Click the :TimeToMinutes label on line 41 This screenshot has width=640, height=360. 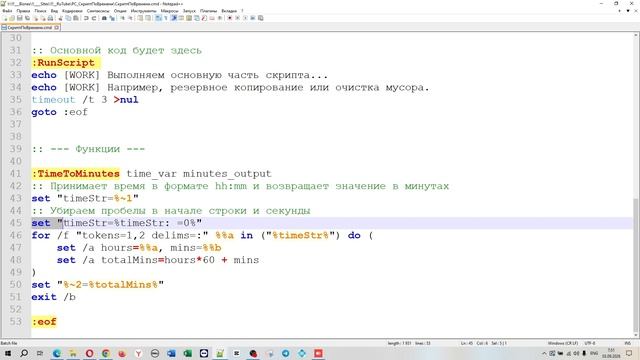(76, 173)
